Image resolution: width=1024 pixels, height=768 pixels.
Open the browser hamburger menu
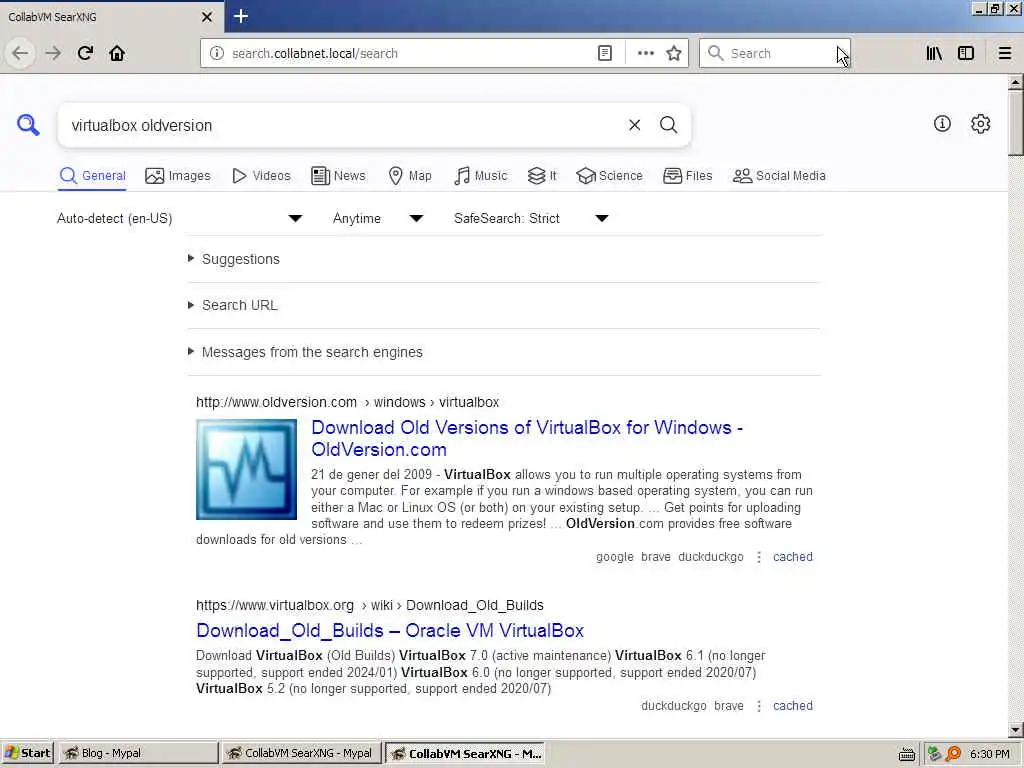click(1004, 53)
